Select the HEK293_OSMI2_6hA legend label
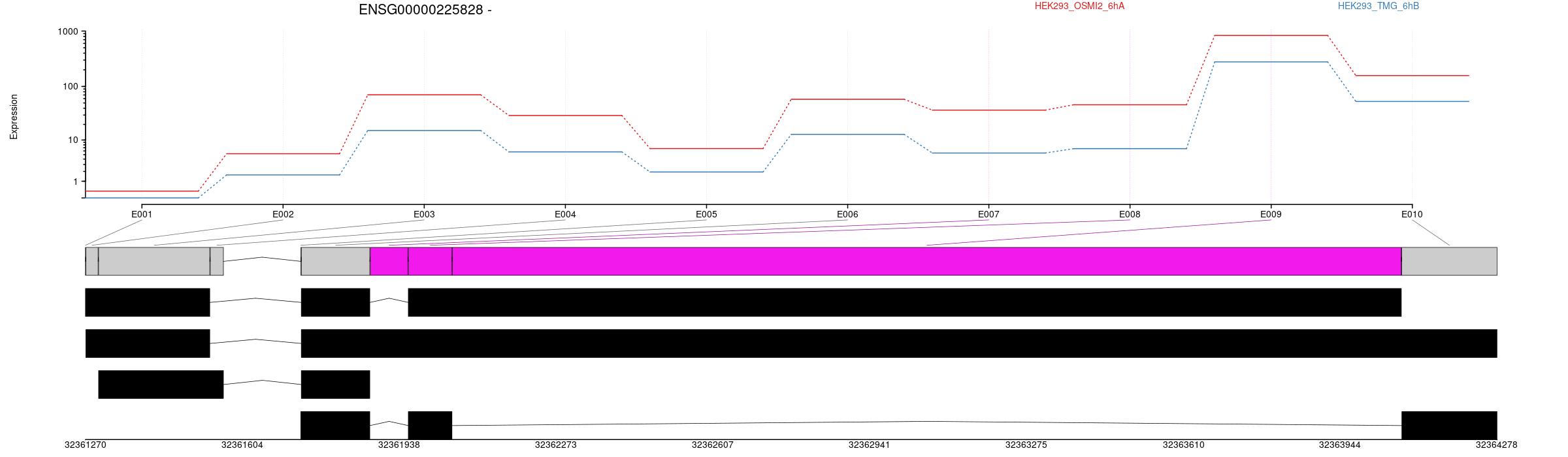 point(1079,6)
